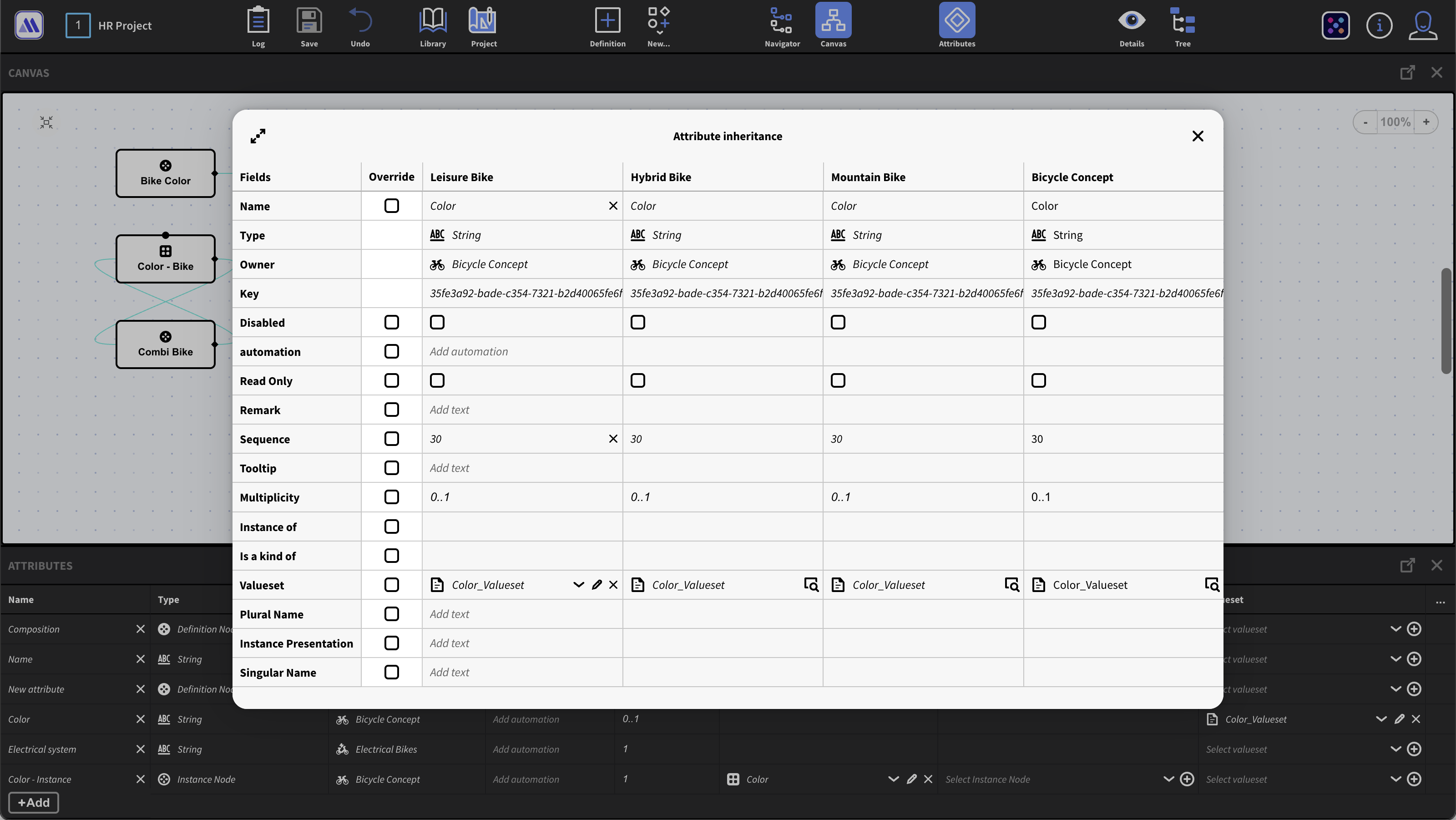The width and height of the screenshot is (1456, 820).
Task: Click zoom in plus button
Action: 1426,122
